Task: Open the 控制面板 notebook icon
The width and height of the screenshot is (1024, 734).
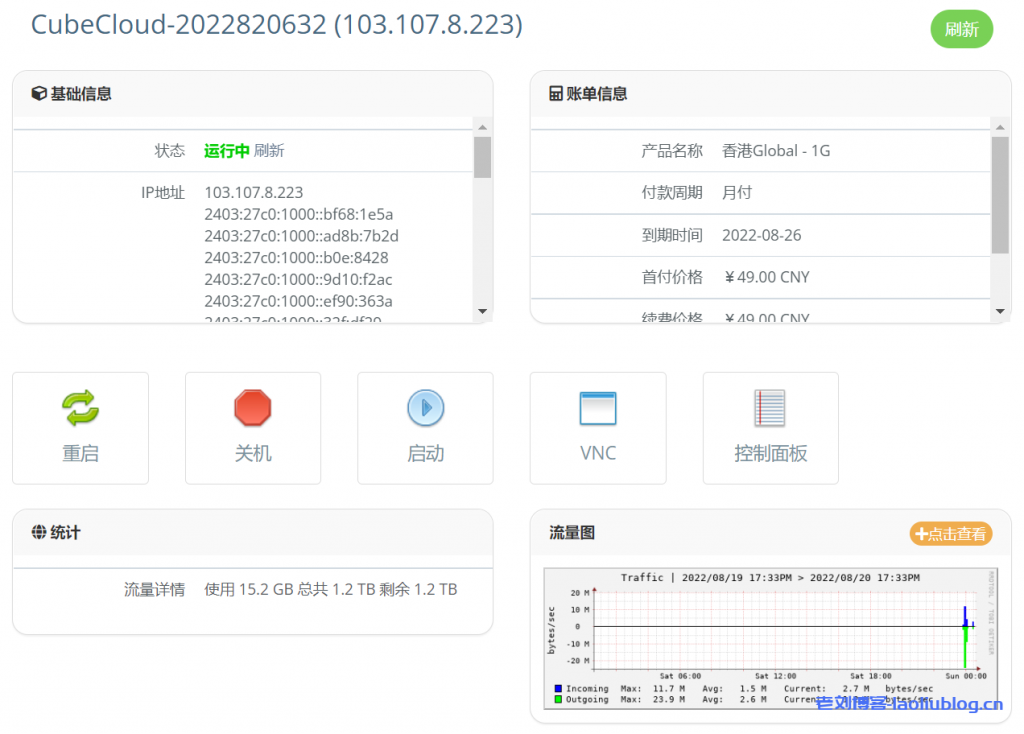Action: tap(770, 408)
